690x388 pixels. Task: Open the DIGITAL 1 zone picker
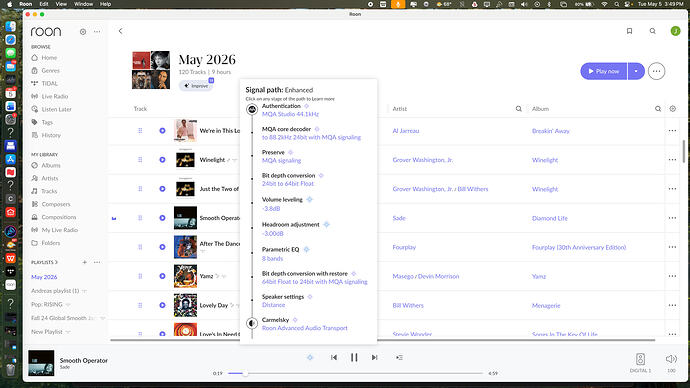(640, 363)
